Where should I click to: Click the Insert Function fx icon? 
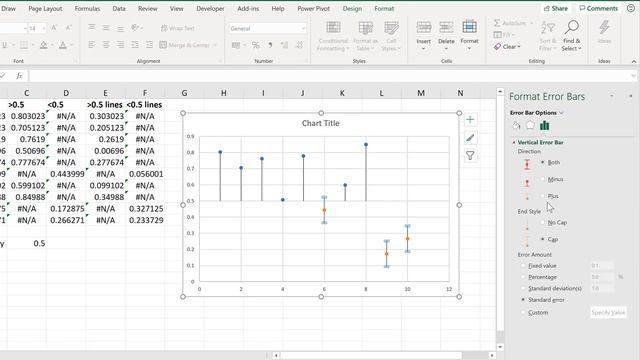click(x=19, y=76)
